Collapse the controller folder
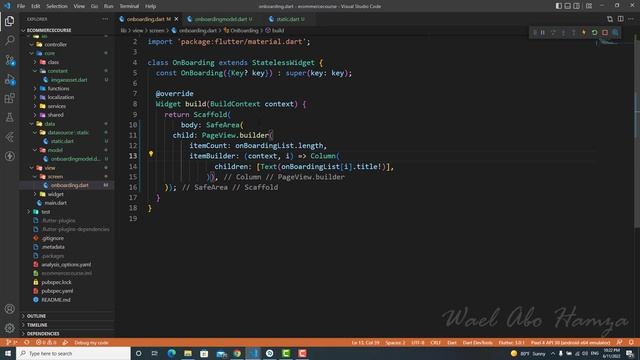Screen dimensions: 640x360 tap(67, 44)
